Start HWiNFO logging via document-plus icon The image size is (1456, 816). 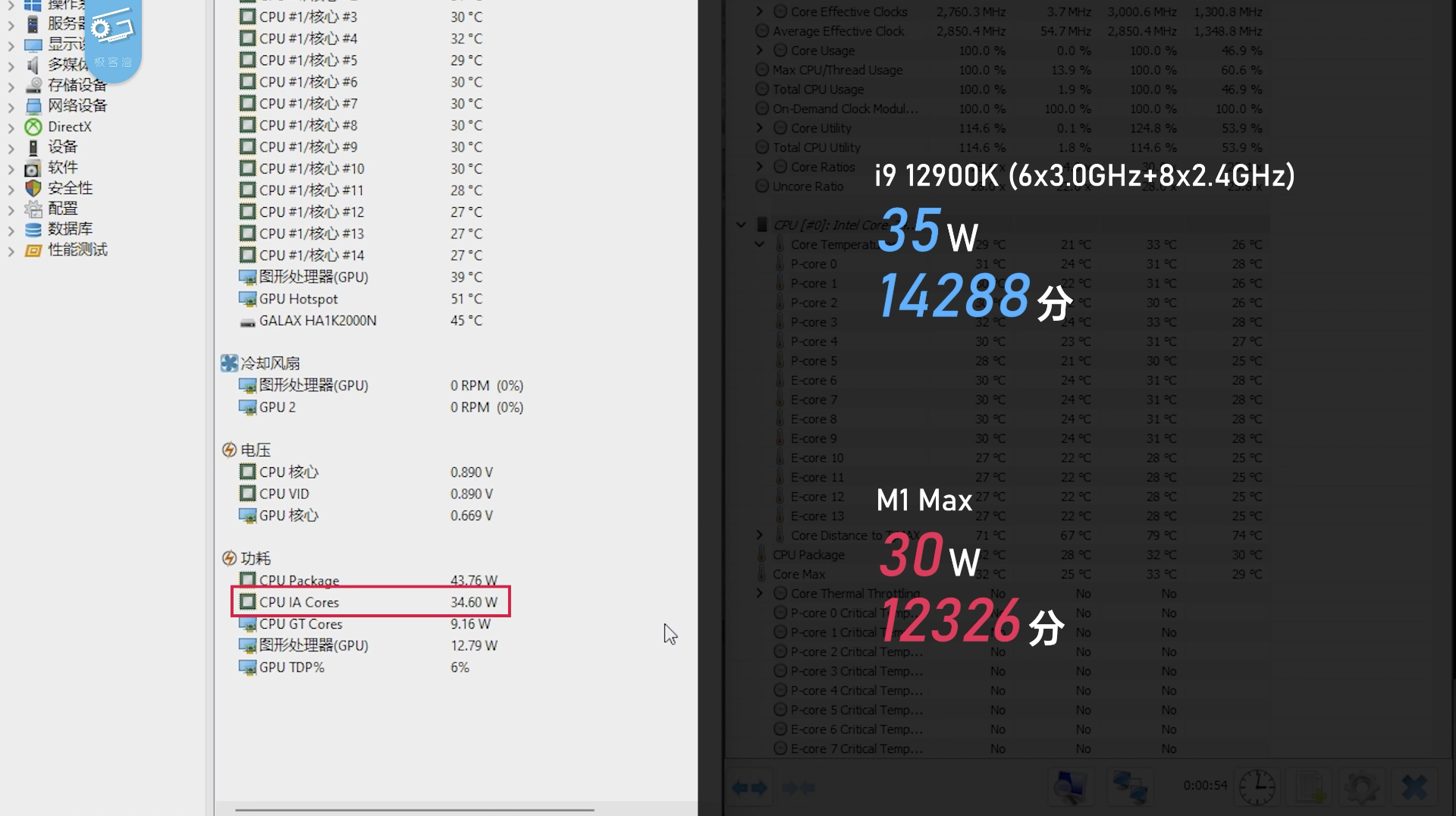(x=1310, y=787)
